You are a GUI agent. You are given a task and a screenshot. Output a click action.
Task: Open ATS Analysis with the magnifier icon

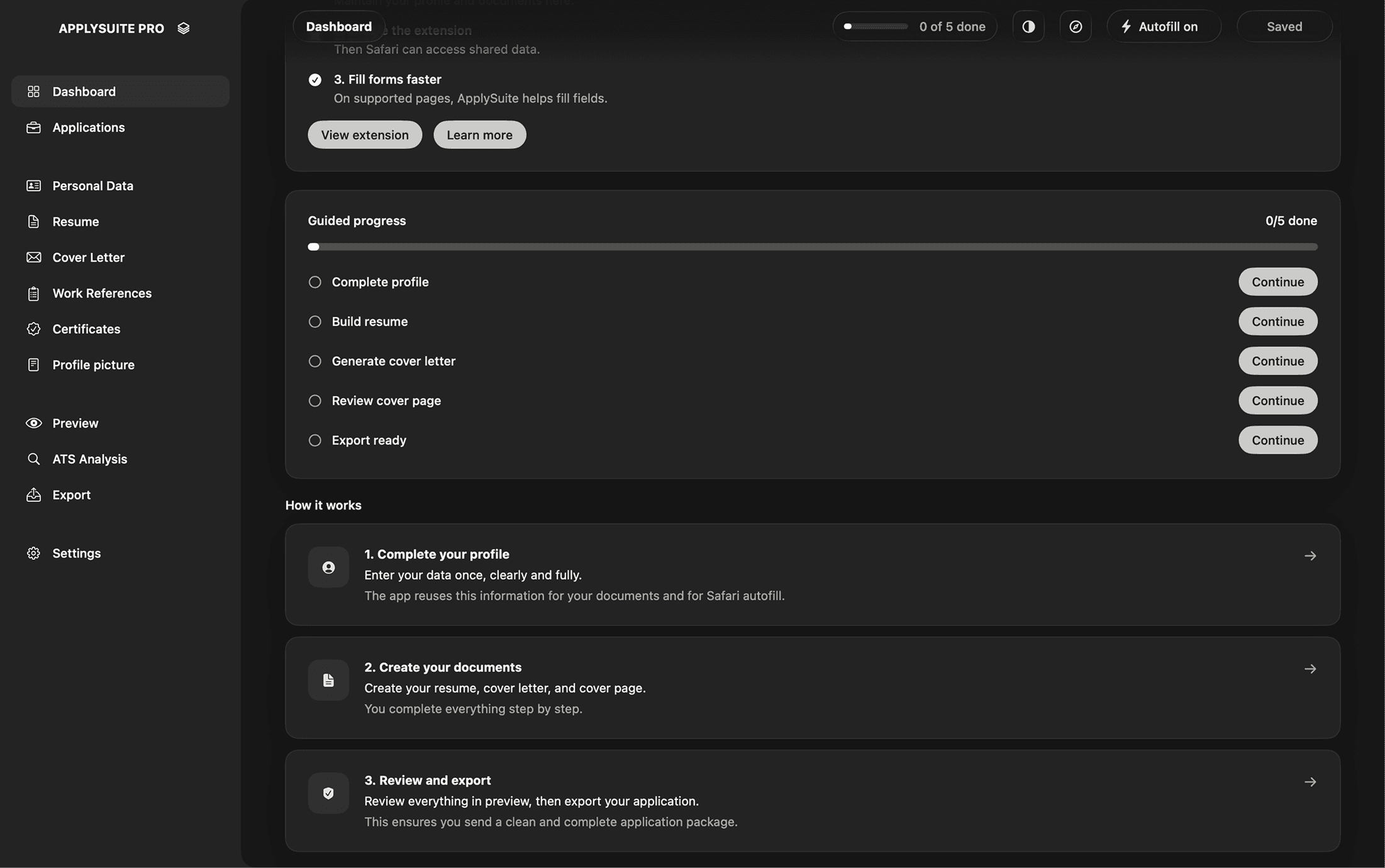(34, 459)
